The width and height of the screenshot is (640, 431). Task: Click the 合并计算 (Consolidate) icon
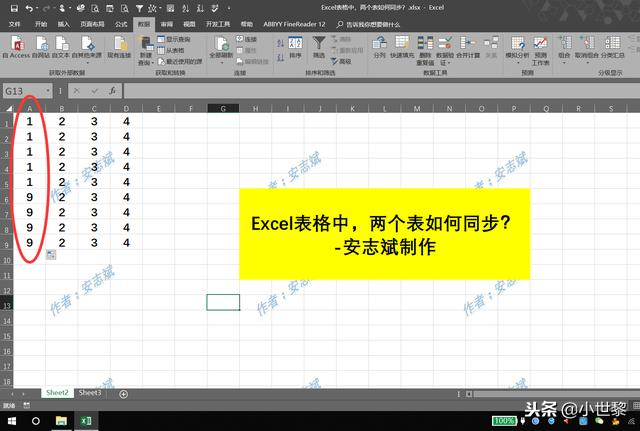click(468, 47)
